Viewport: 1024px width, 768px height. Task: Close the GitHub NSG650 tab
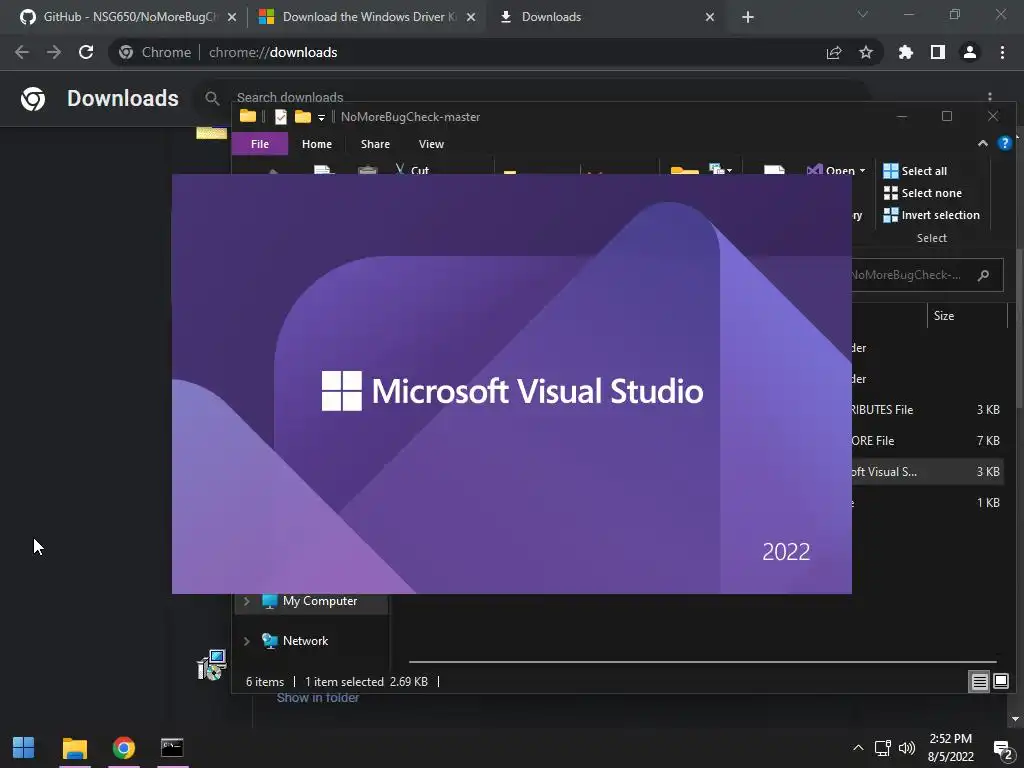point(232,17)
